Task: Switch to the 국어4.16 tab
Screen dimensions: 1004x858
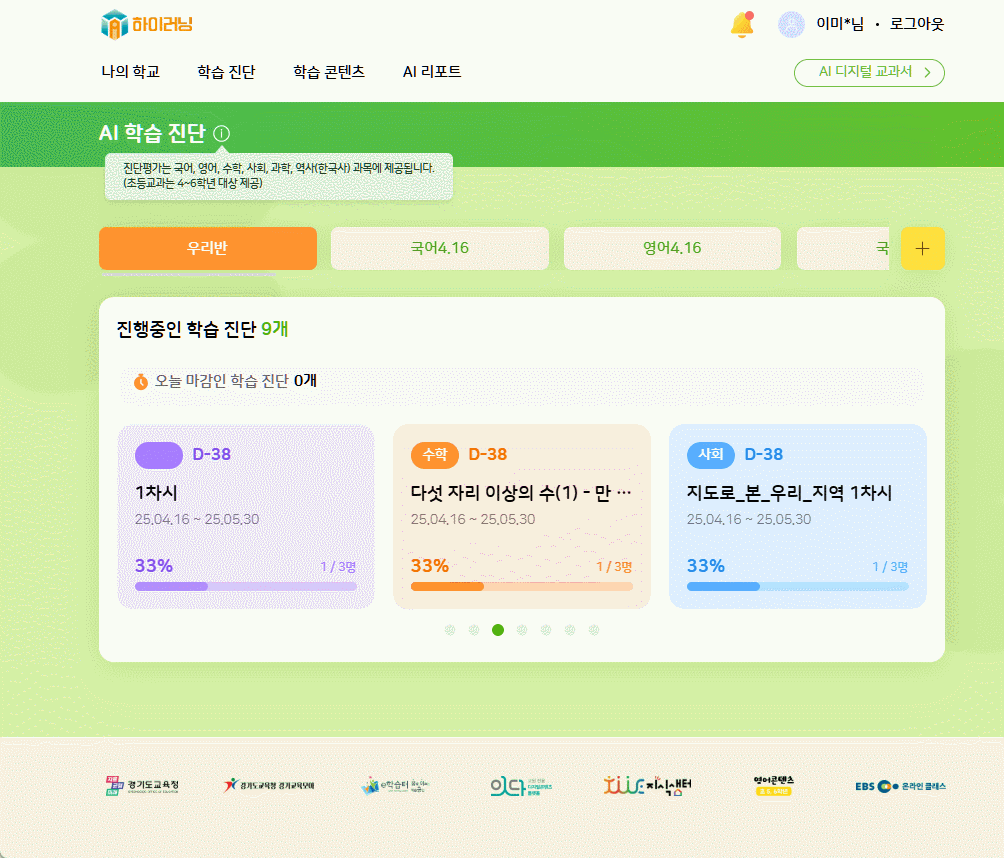Action: coord(439,248)
